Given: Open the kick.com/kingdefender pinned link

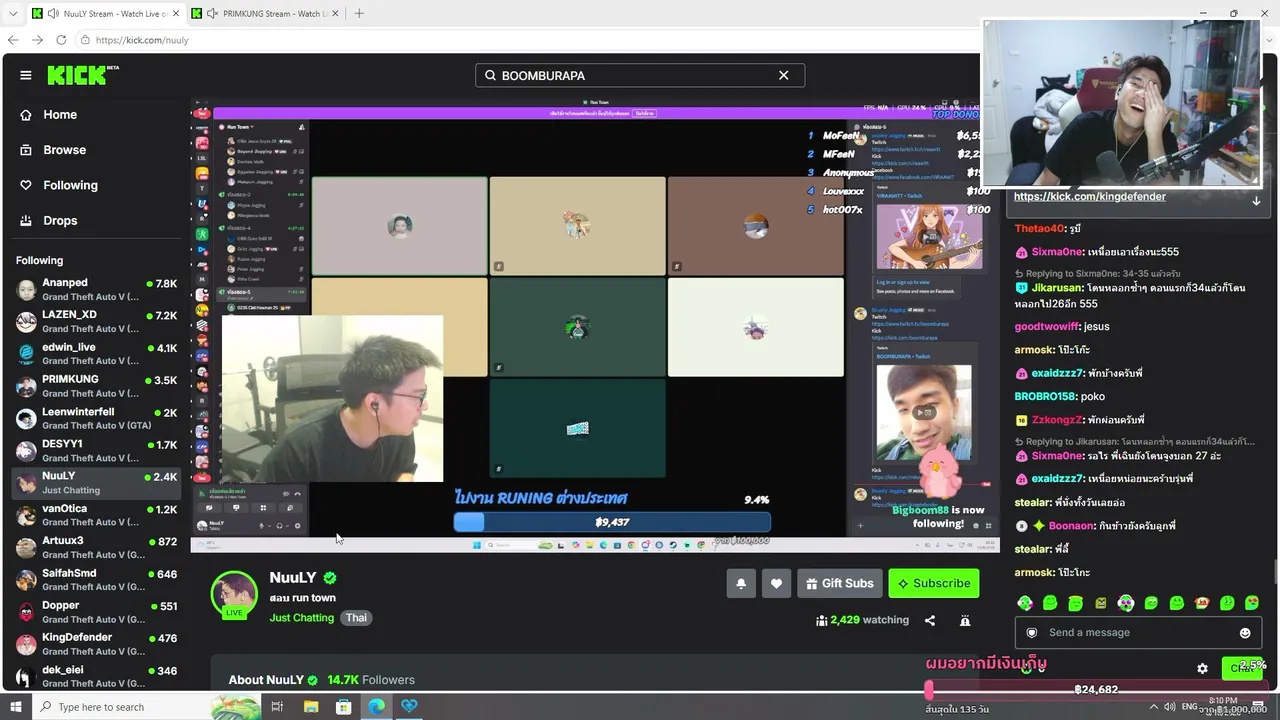Looking at the screenshot, I should 1090,197.
